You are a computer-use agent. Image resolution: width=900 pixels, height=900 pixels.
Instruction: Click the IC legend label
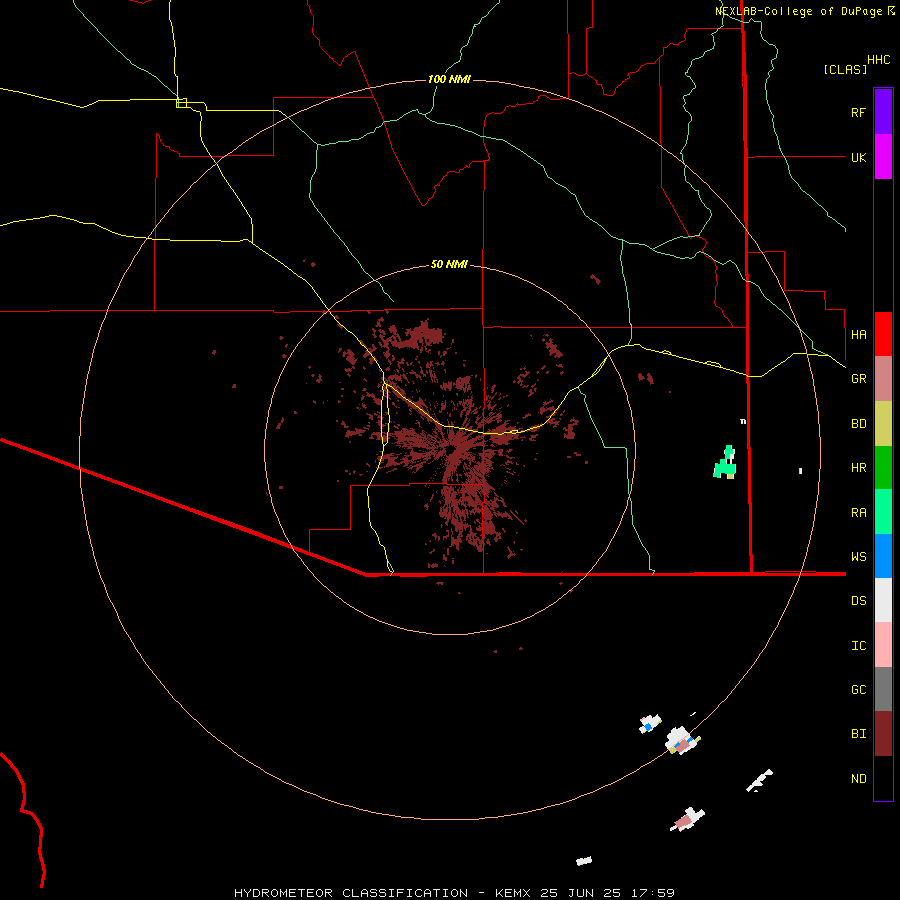tap(858, 646)
